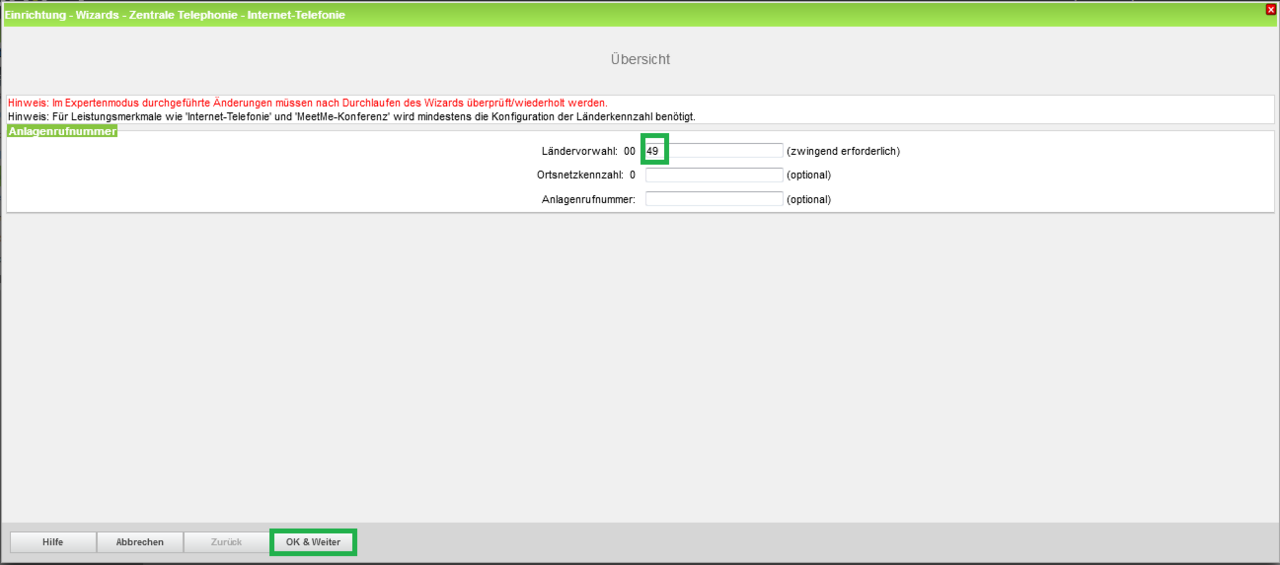
Task: Select the Anlagenrufnummer input field
Action: click(x=713, y=199)
